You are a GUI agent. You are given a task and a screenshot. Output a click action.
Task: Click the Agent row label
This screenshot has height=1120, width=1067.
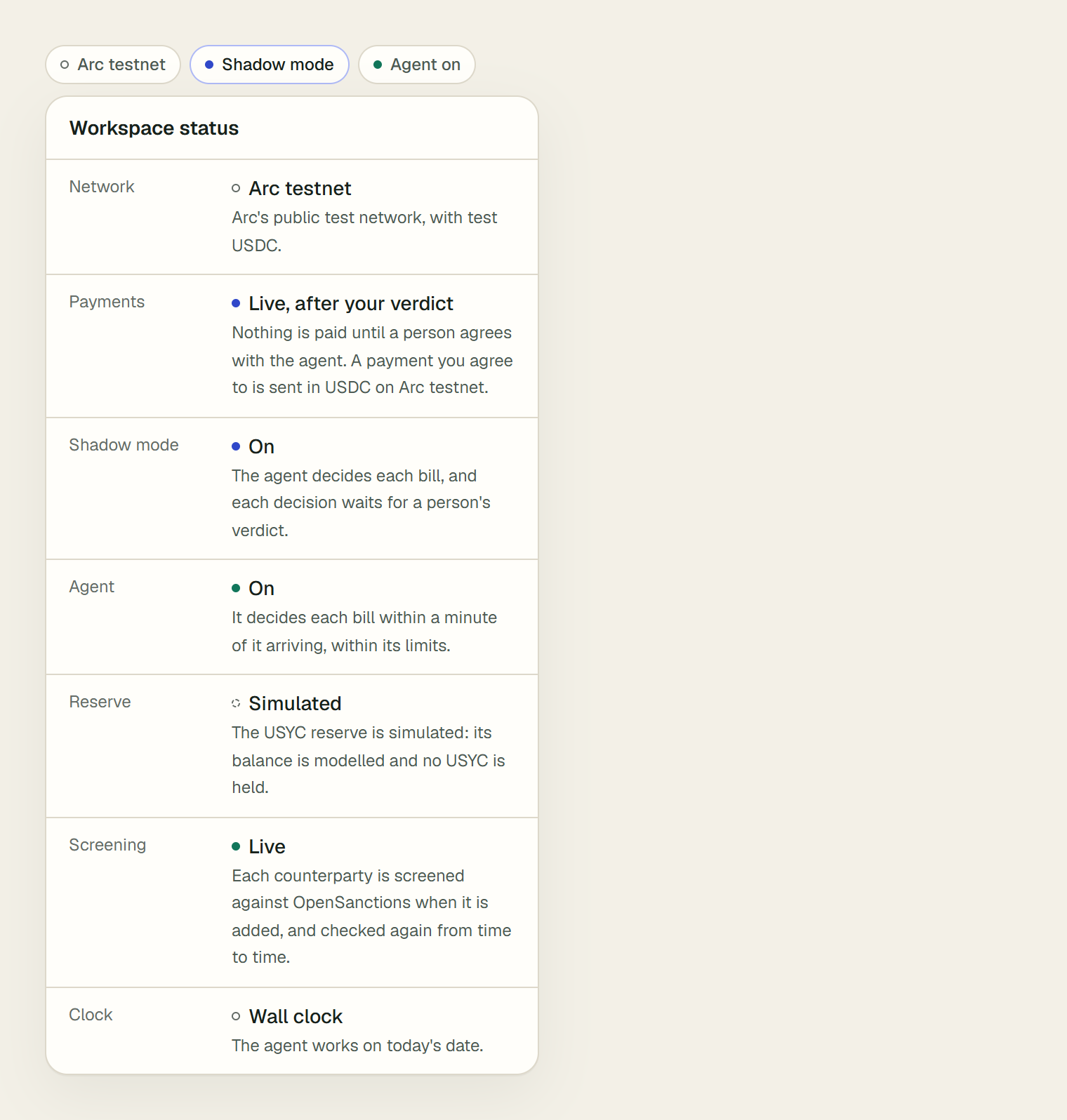[91, 587]
